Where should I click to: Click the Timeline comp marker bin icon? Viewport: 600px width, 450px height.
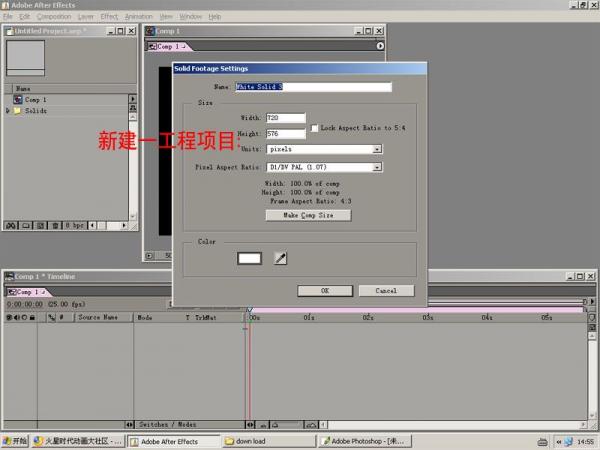click(x=592, y=318)
